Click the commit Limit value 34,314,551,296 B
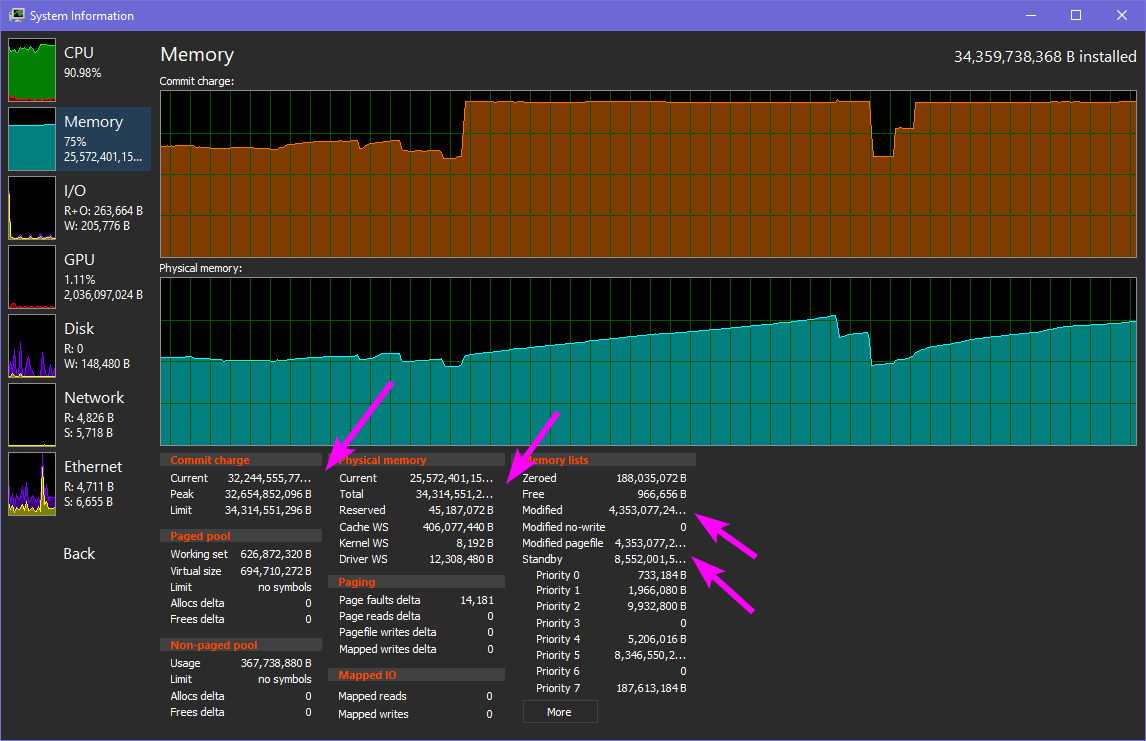 pyautogui.click(x=268, y=510)
